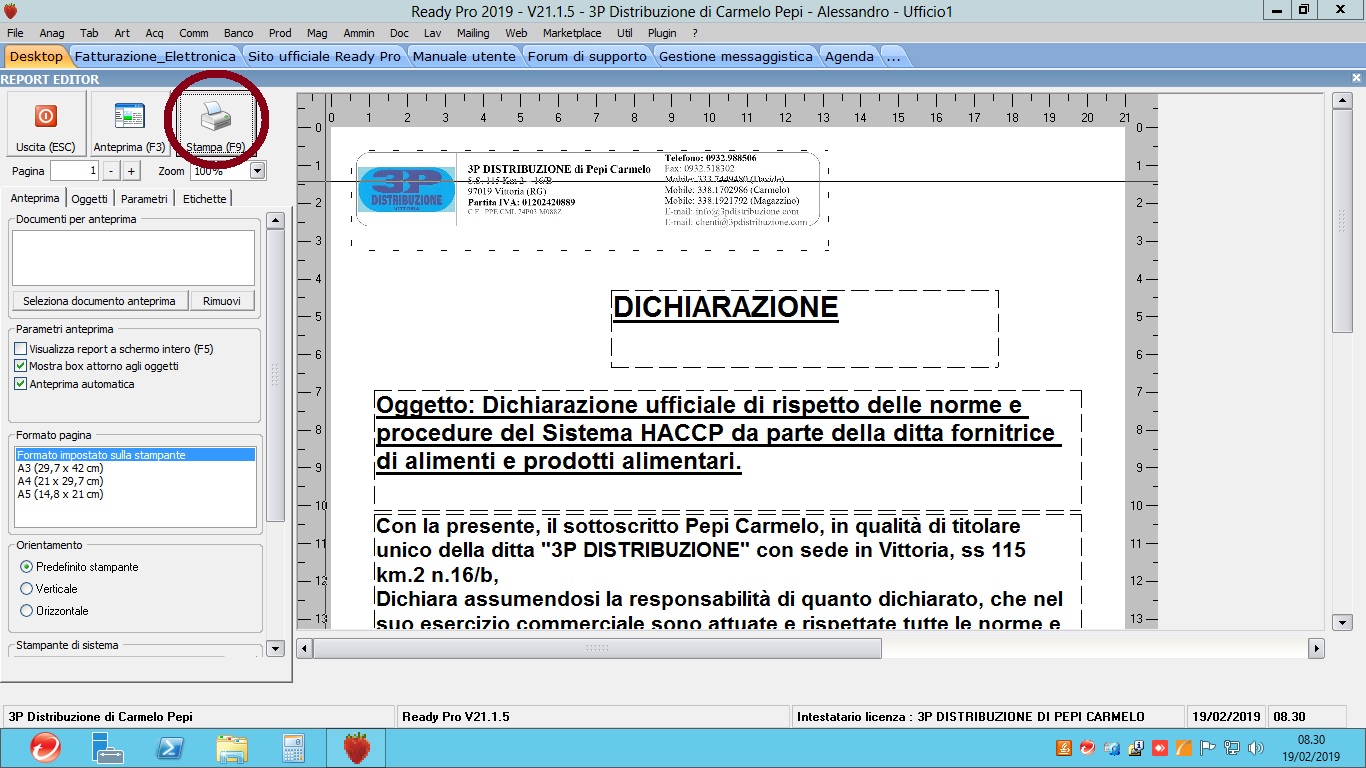The height and width of the screenshot is (768, 1366).
Task: Switch to Sito ufficiale Ready Pro tab
Action: (324, 56)
